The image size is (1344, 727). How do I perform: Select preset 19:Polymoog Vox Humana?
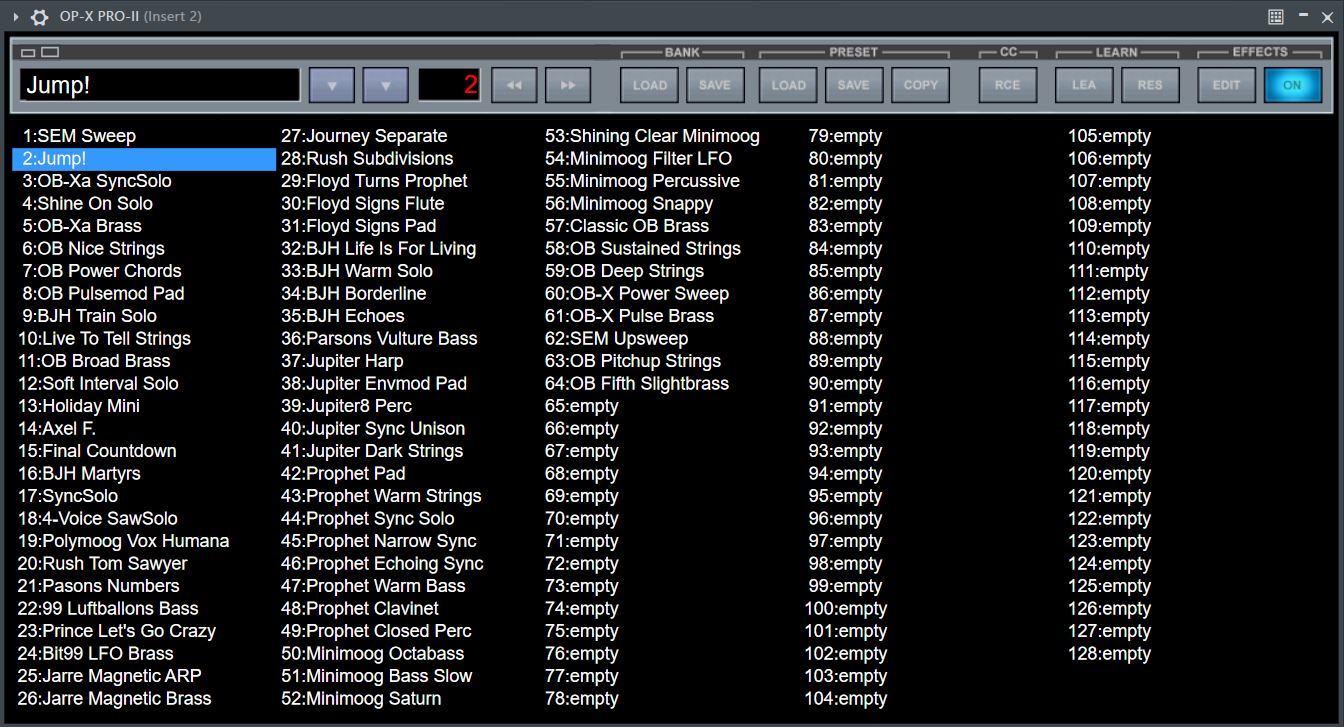[123, 541]
